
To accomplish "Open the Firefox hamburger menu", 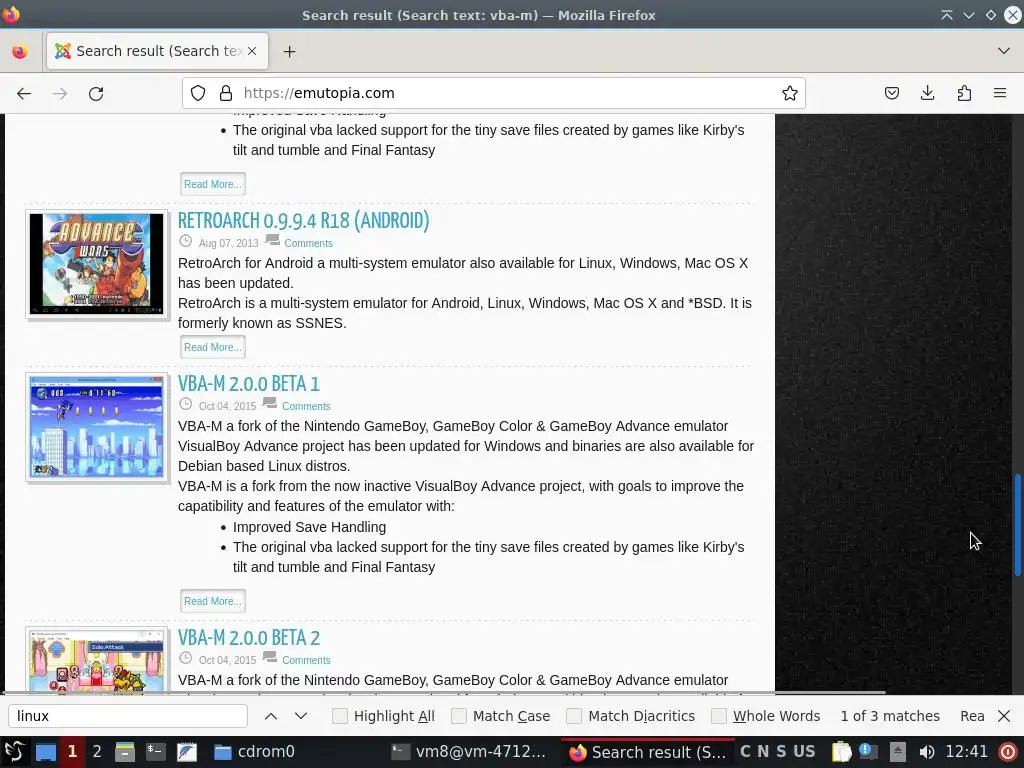I will click(x=1000, y=93).
